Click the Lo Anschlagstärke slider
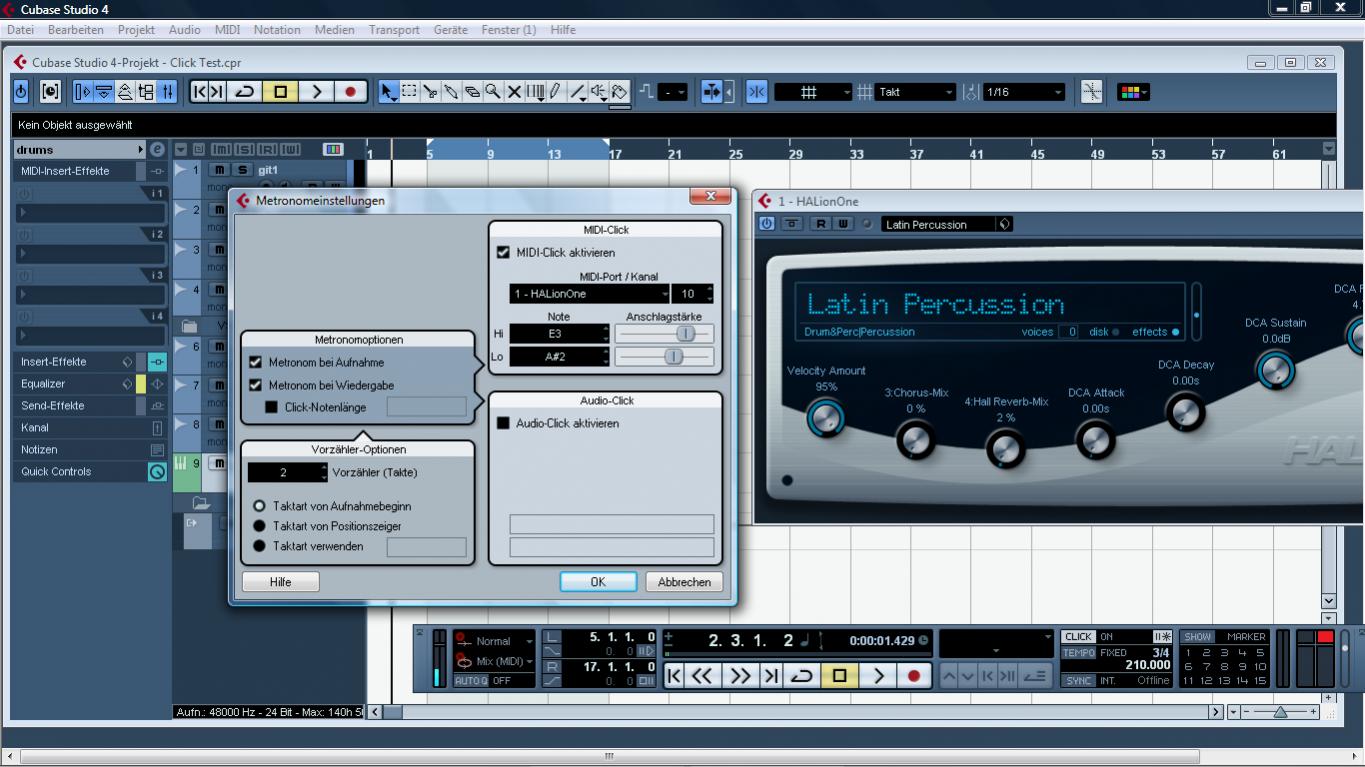The image size is (1365, 767). tap(664, 356)
